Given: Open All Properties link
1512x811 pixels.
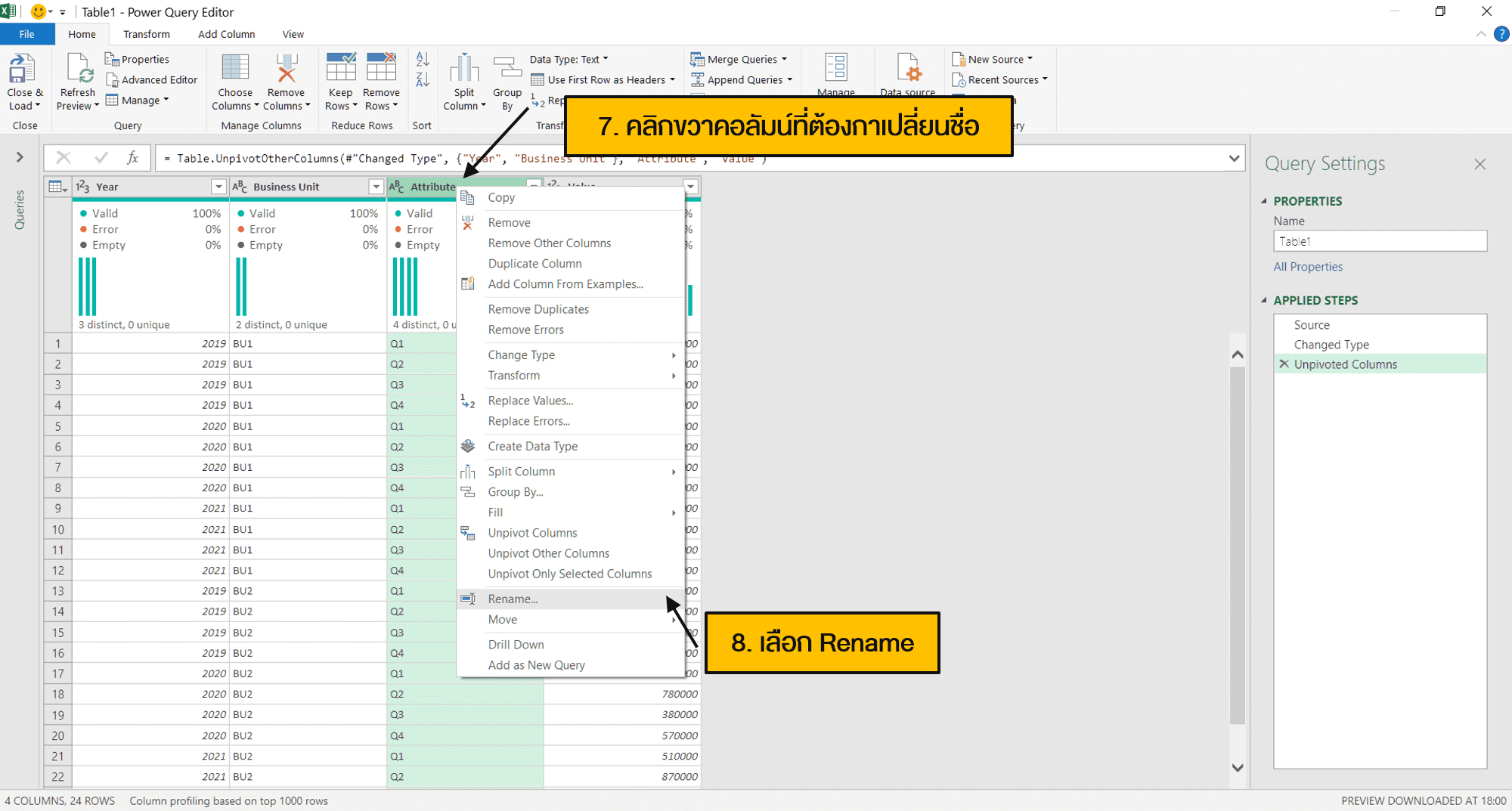Looking at the screenshot, I should coord(1308,266).
